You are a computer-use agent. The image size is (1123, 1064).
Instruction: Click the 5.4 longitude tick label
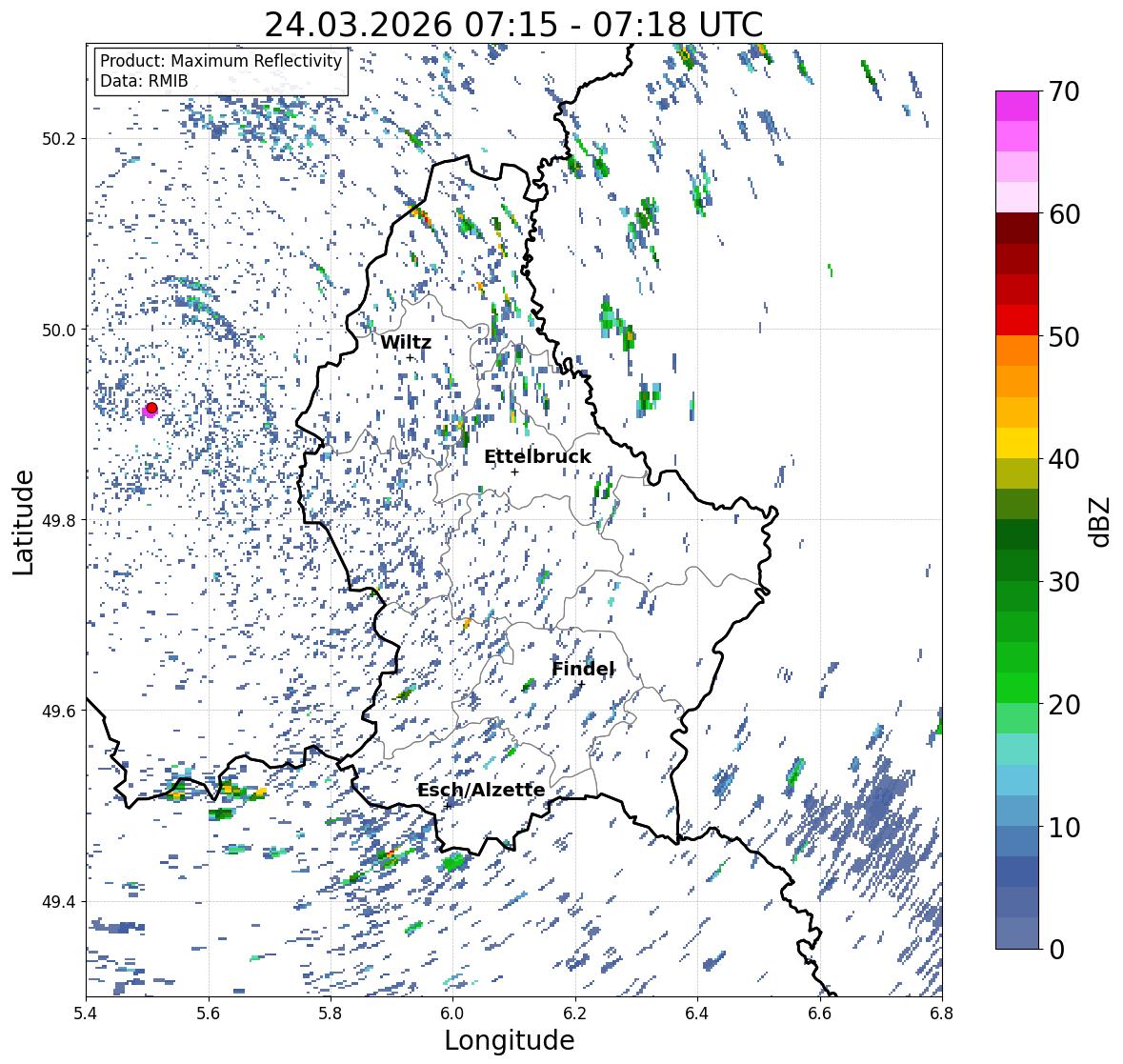click(x=86, y=1014)
